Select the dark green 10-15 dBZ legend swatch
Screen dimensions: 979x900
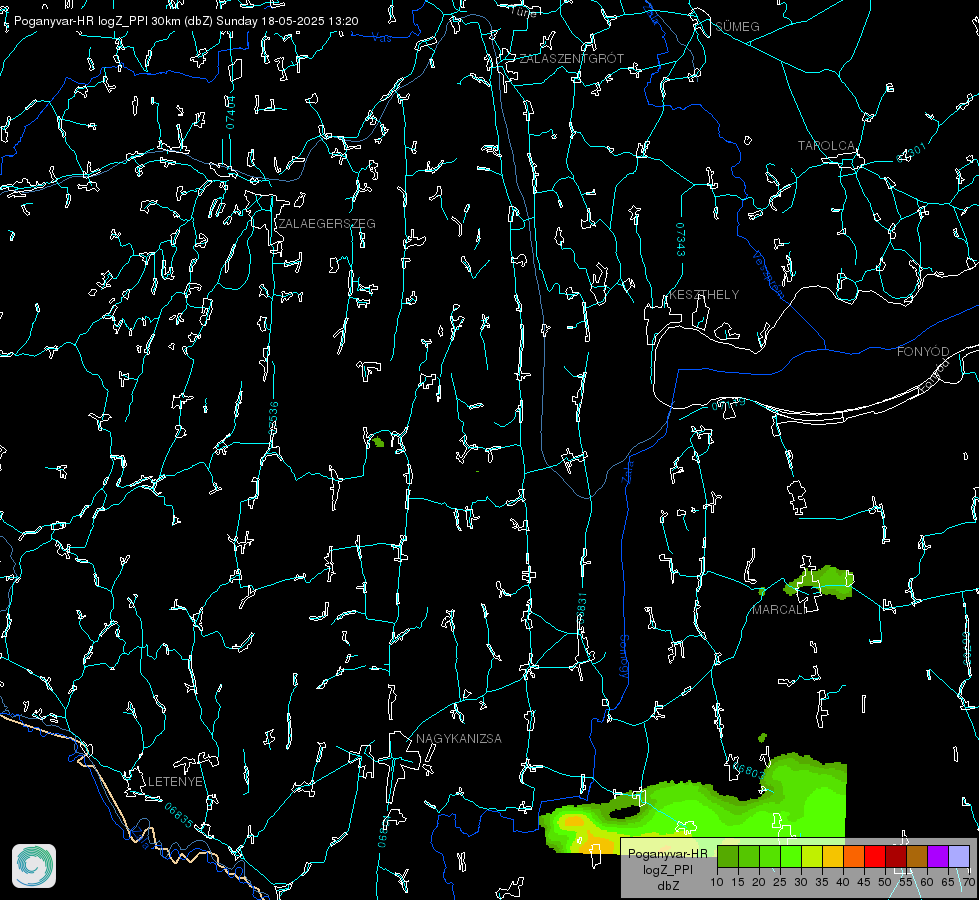(727, 856)
